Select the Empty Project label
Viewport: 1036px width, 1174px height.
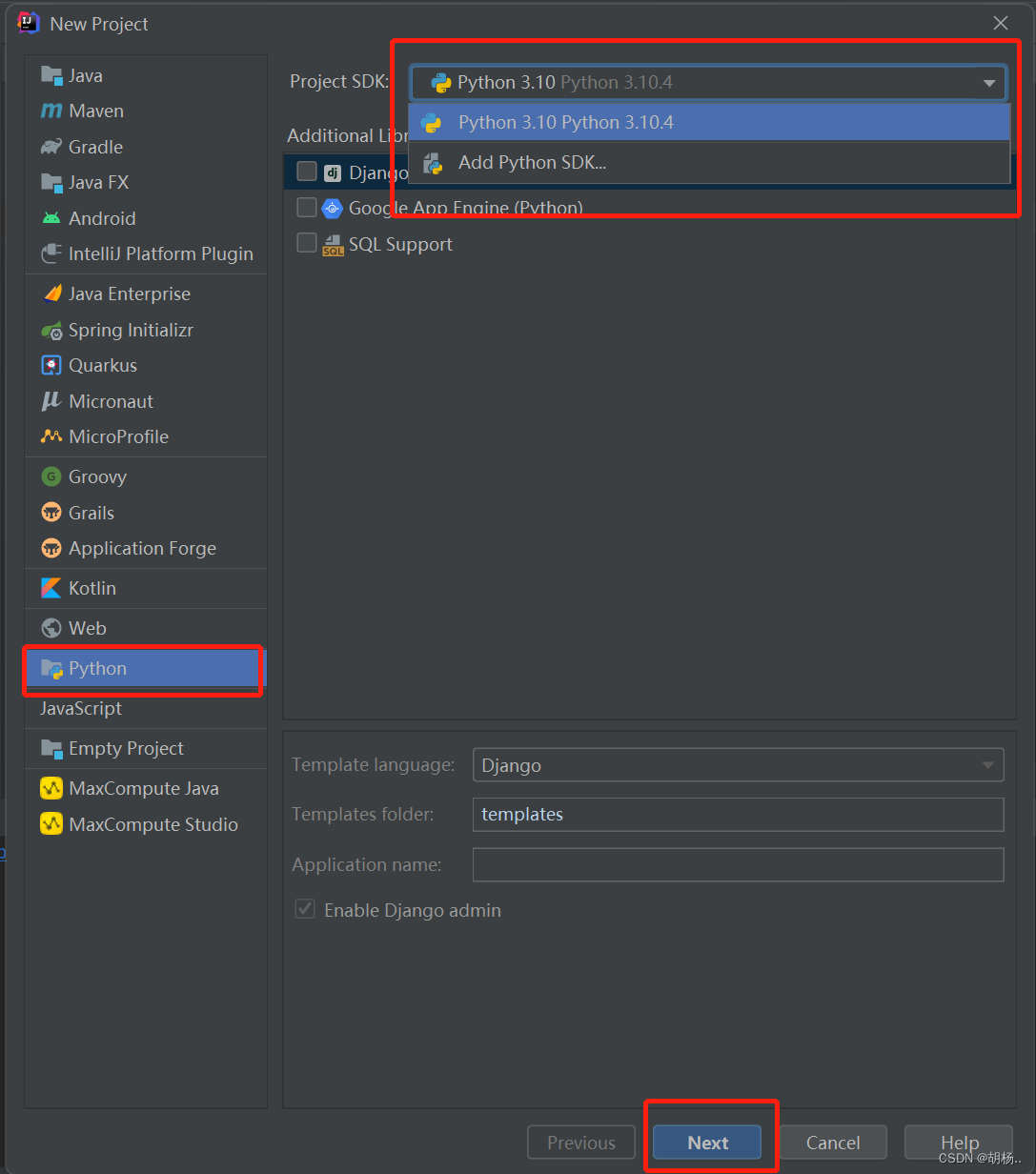pyautogui.click(x=126, y=748)
